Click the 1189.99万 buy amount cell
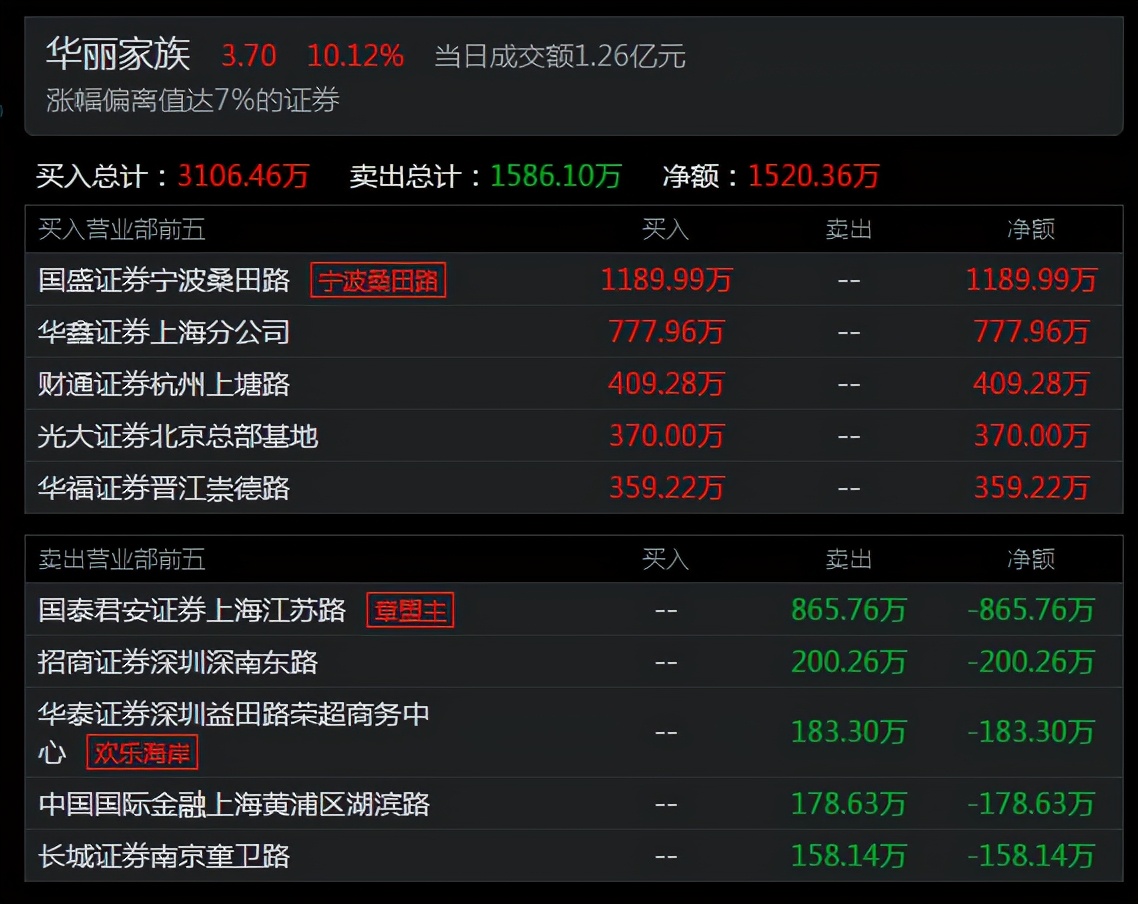The width and height of the screenshot is (1138, 904). [x=666, y=280]
